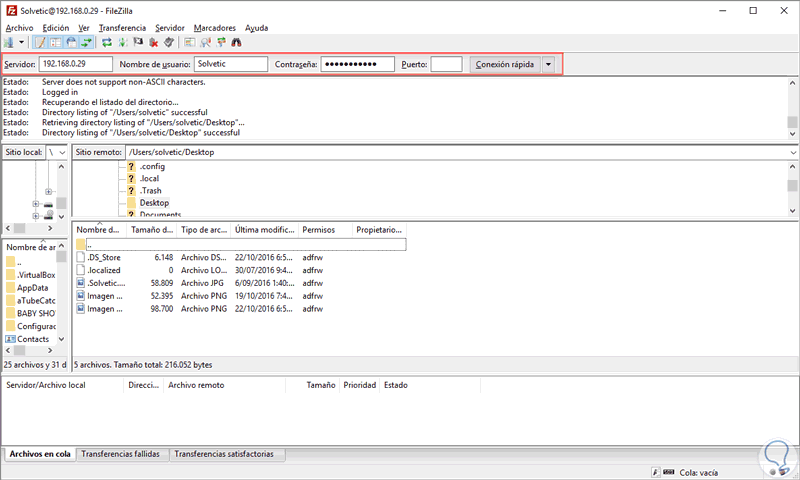800x480 pixels.
Task: Click the Contraseña password field
Action: (358, 64)
